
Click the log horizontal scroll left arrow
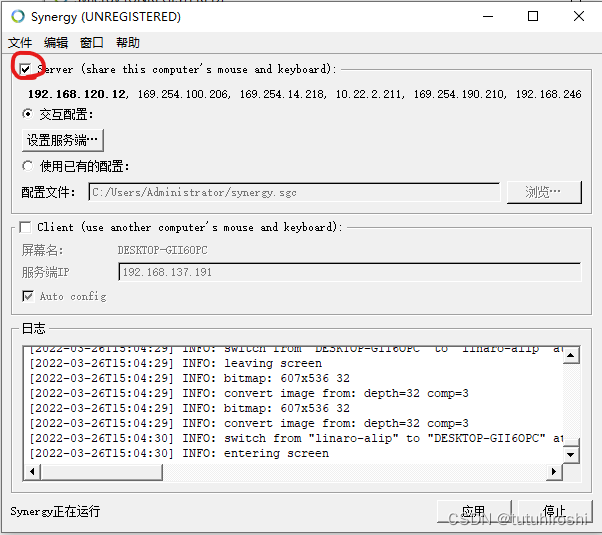click(x=32, y=472)
